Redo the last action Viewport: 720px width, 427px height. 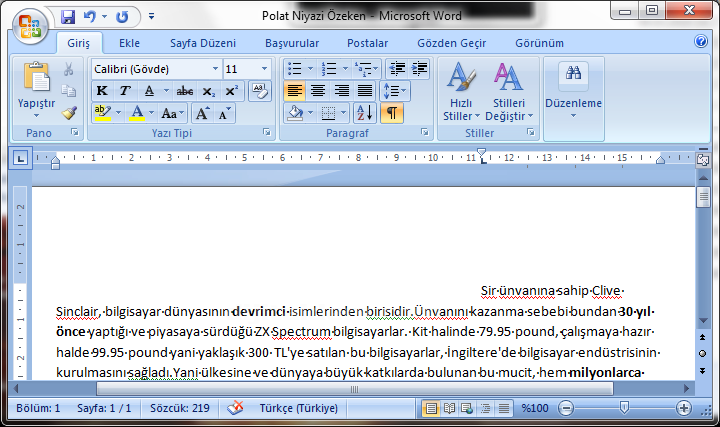coord(122,17)
